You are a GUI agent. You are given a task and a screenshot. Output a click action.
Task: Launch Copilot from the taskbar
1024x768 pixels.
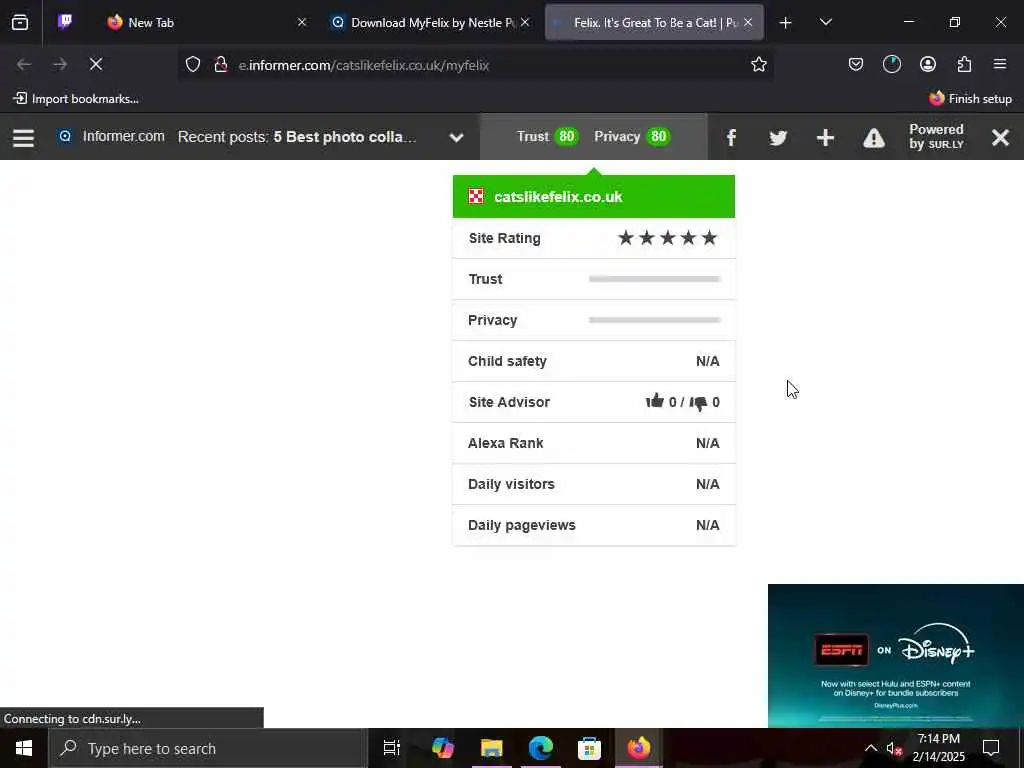443,748
